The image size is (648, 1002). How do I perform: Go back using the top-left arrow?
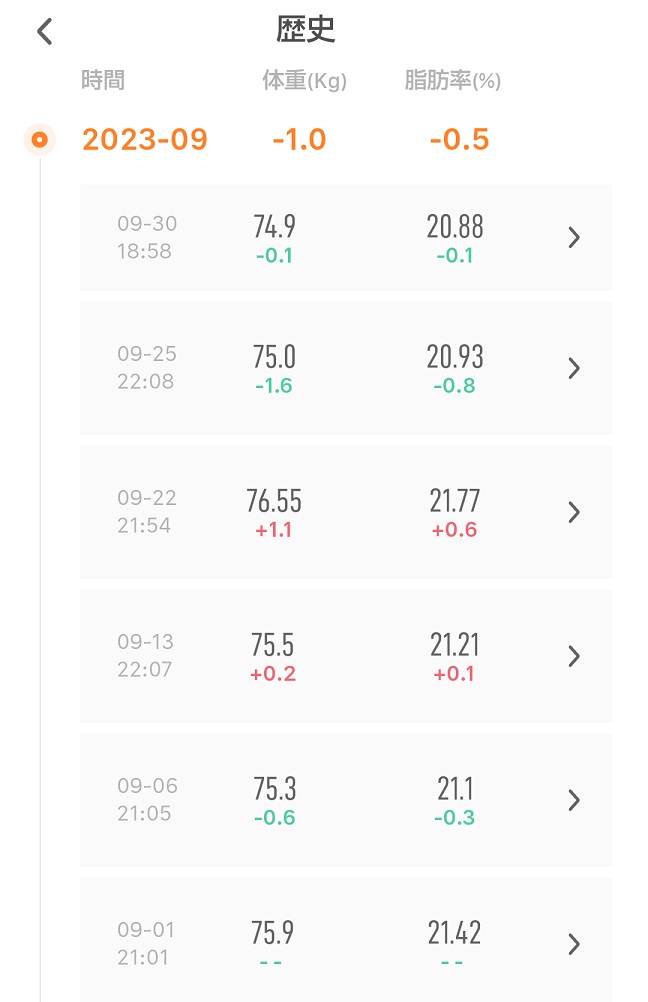coord(45,31)
